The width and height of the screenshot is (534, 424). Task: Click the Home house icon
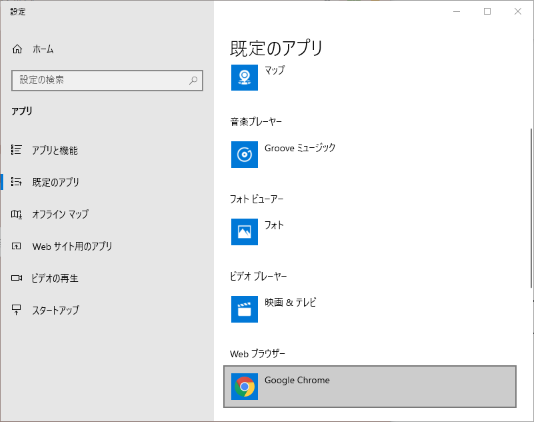(17, 49)
